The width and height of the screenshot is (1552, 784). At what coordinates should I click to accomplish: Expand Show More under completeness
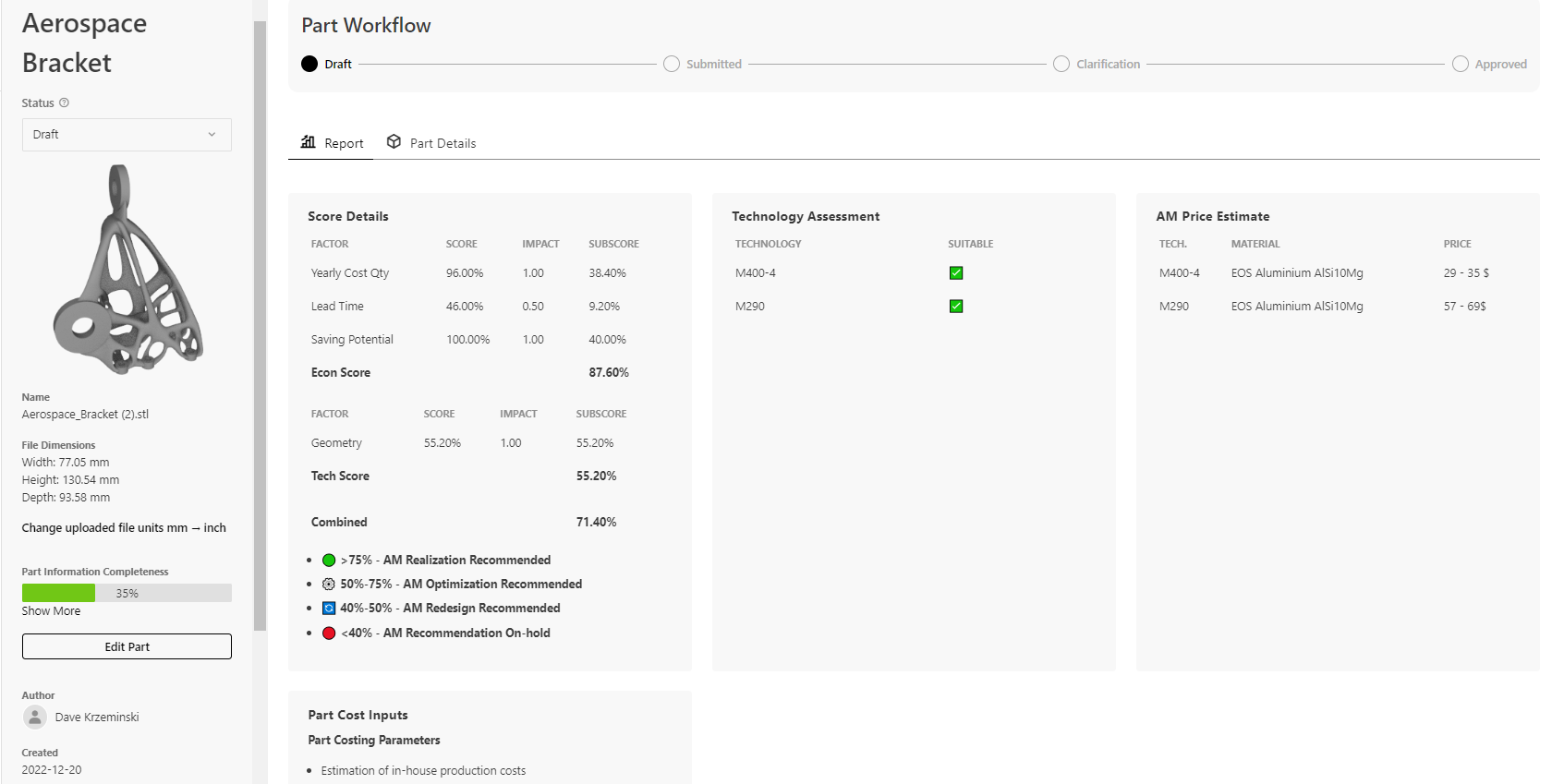pyautogui.click(x=51, y=611)
